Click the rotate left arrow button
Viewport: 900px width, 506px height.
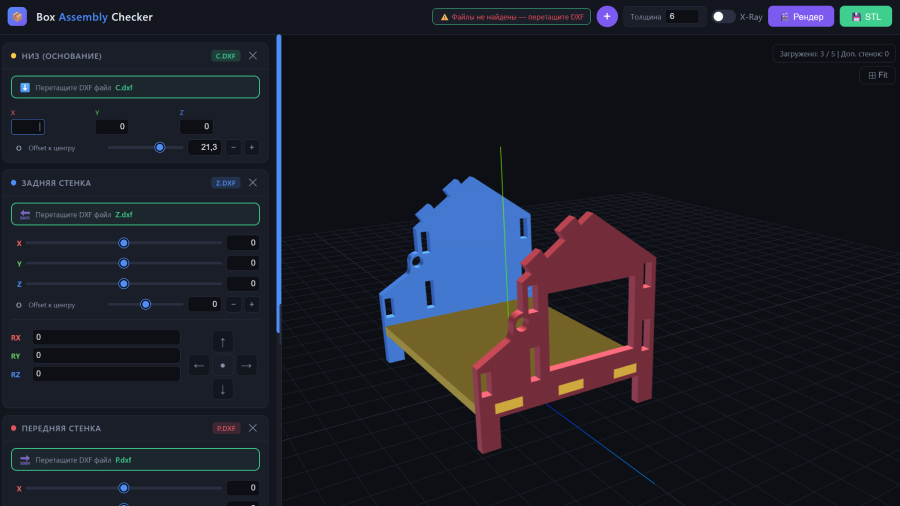[x=199, y=365]
